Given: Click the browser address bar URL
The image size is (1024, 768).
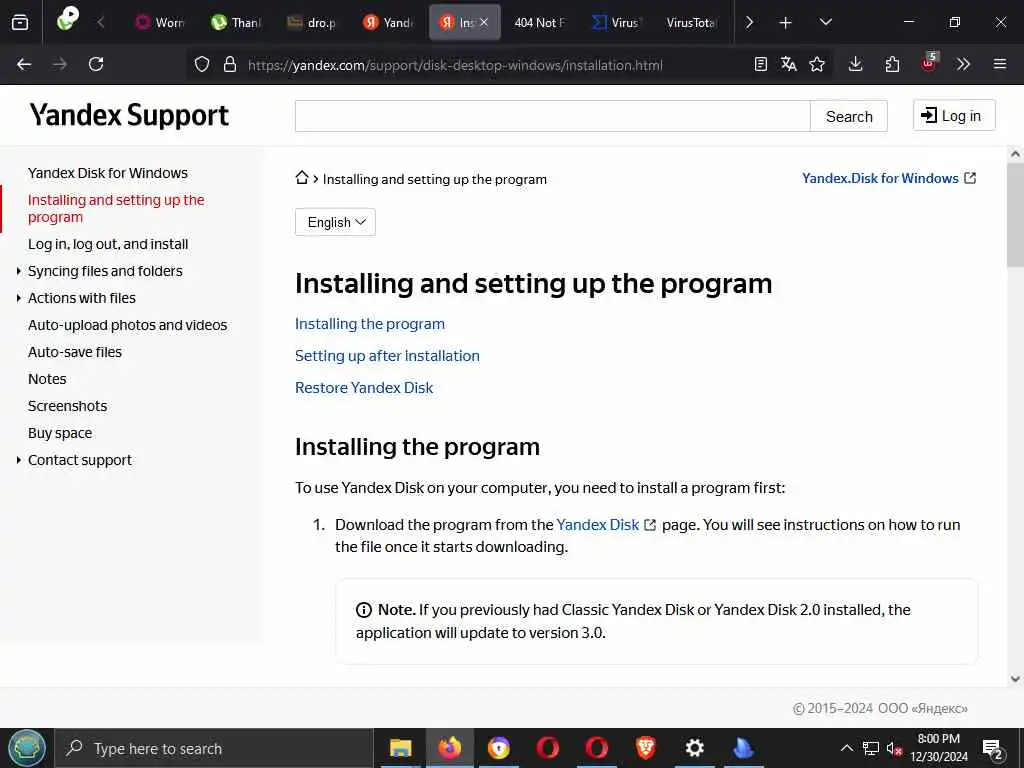Looking at the screenshot, I should [455, 65].
